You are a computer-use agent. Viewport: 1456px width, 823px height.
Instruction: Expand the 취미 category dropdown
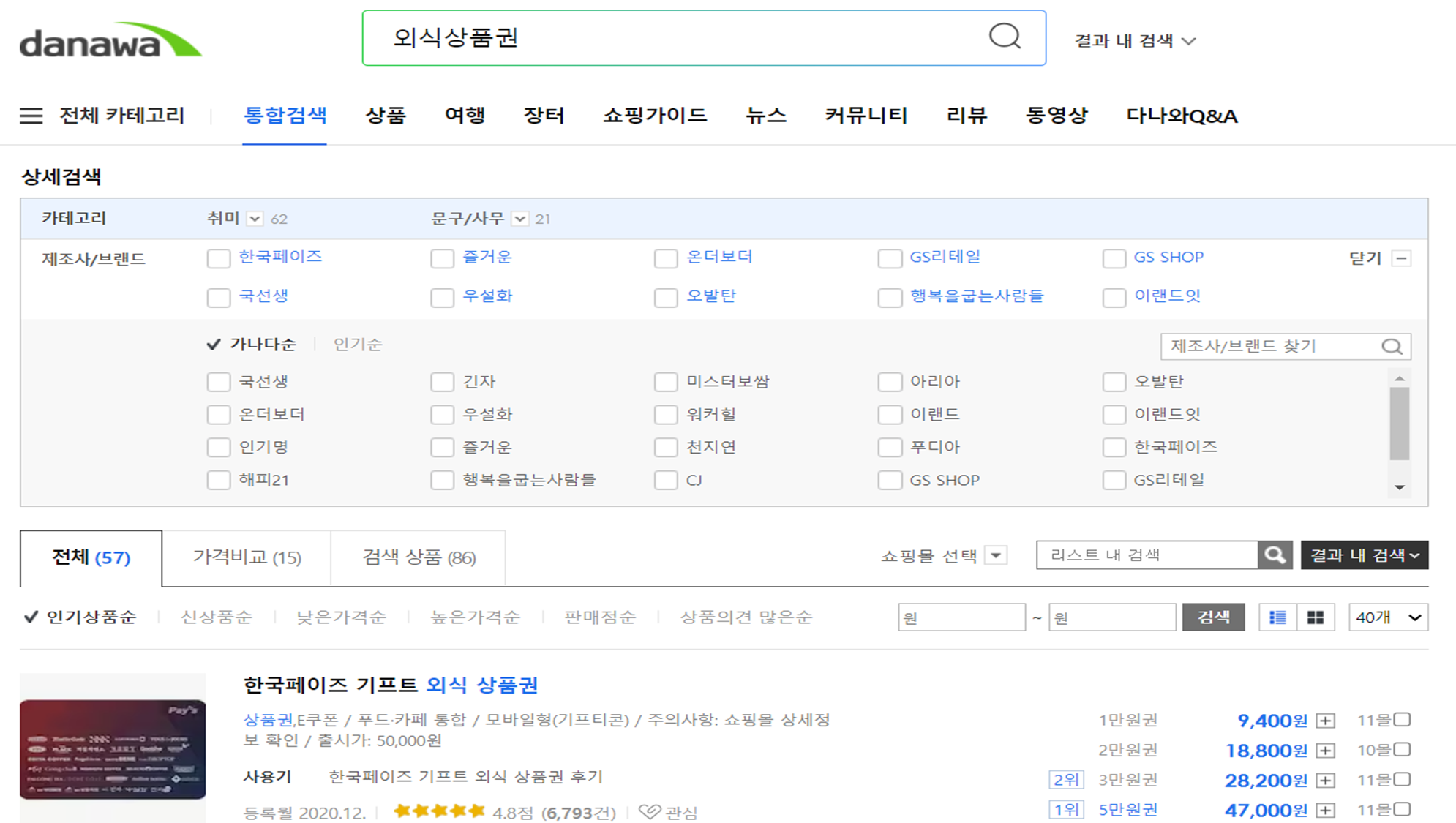click(255, 219)
